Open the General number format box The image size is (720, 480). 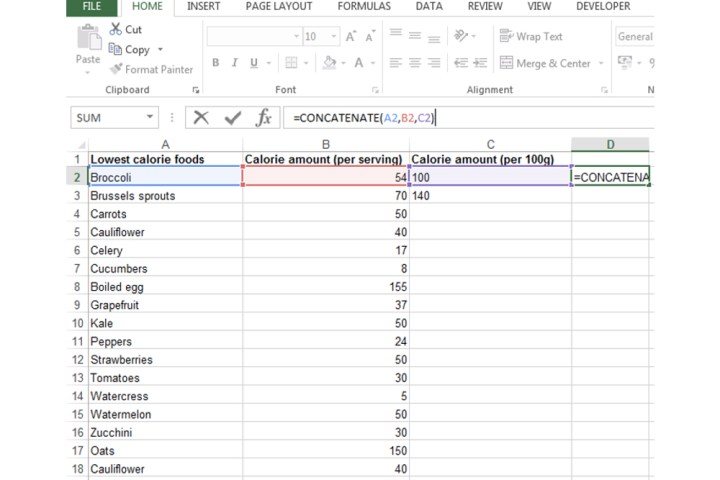[635, 36]
